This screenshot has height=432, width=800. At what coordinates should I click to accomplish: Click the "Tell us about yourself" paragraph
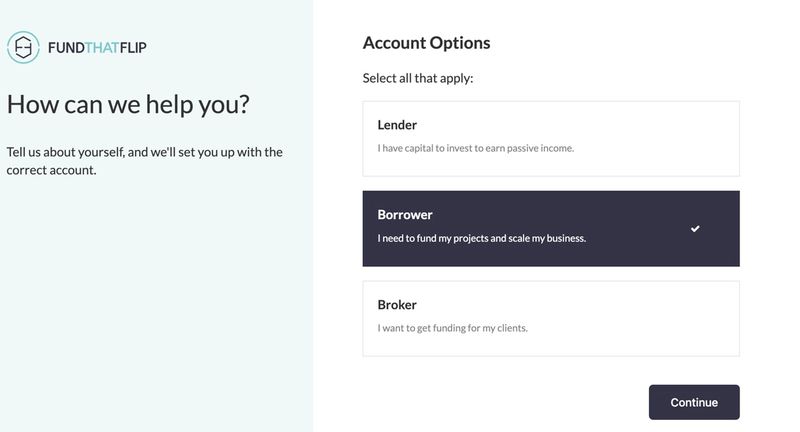pos(144,161)
